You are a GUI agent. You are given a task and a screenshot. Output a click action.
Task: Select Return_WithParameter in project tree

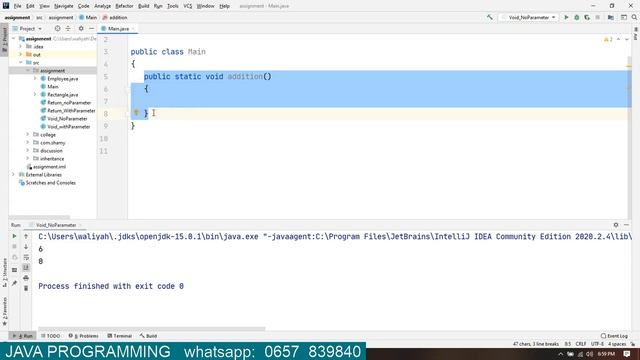coord(71,111)
